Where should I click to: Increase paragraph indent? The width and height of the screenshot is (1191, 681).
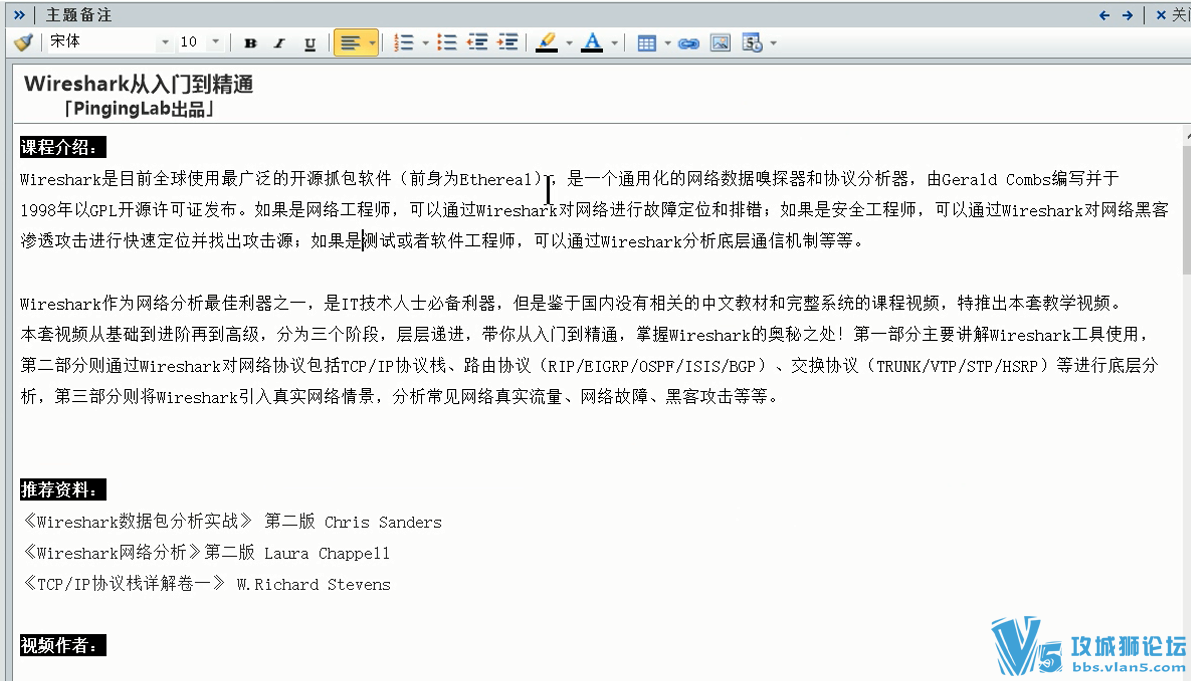(507, 43)
